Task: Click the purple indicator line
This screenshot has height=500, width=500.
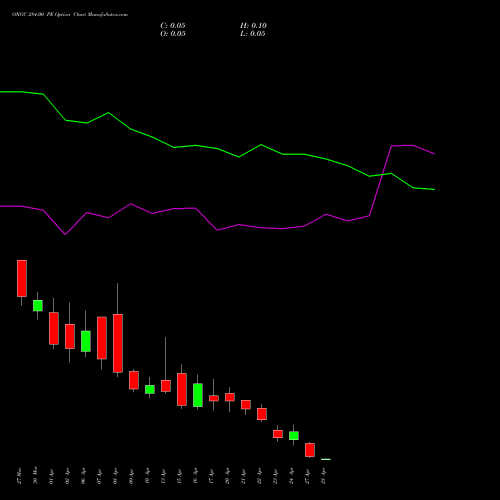Action: point(217,230)
